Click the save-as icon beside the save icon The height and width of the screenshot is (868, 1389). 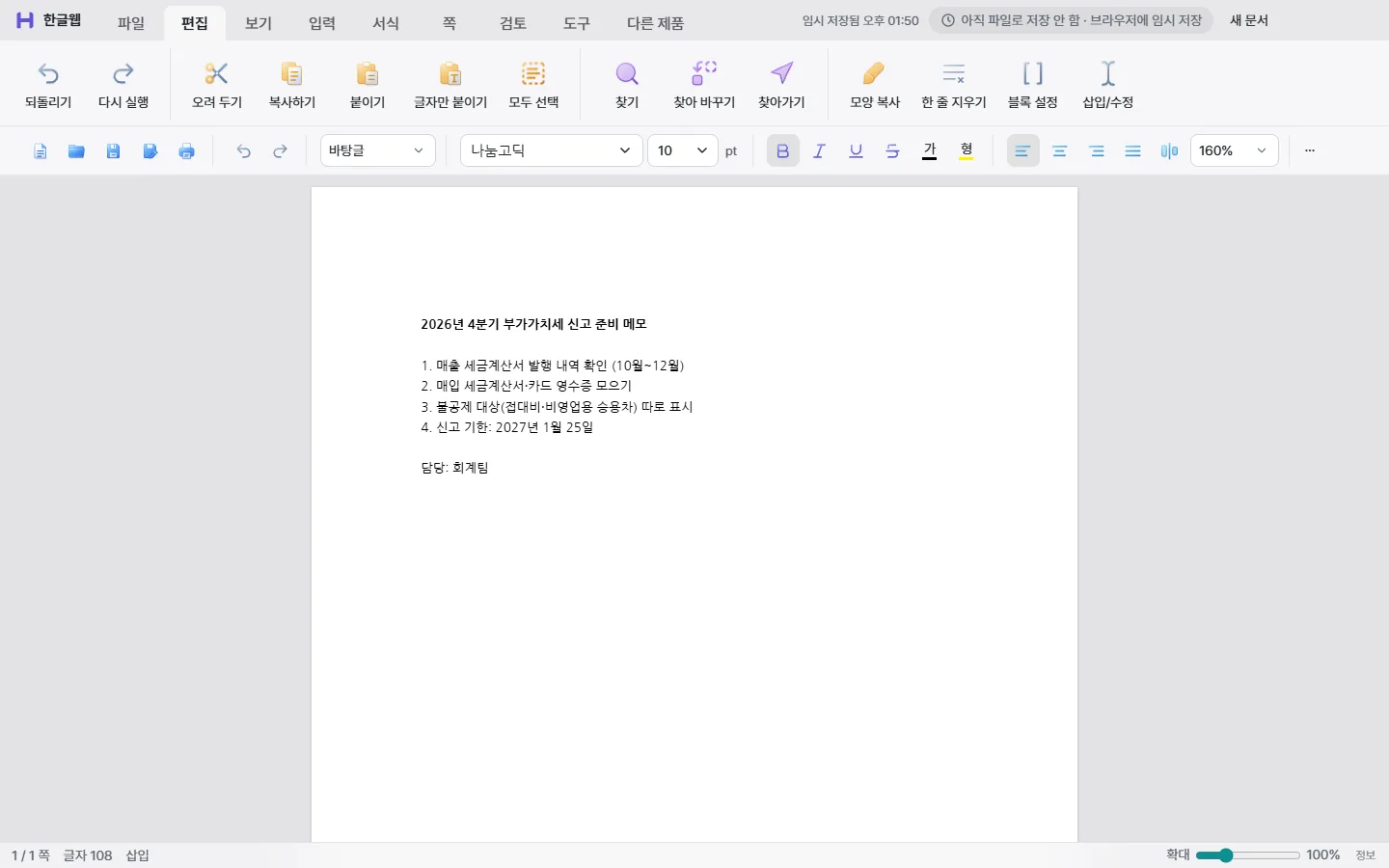point(150,150)
